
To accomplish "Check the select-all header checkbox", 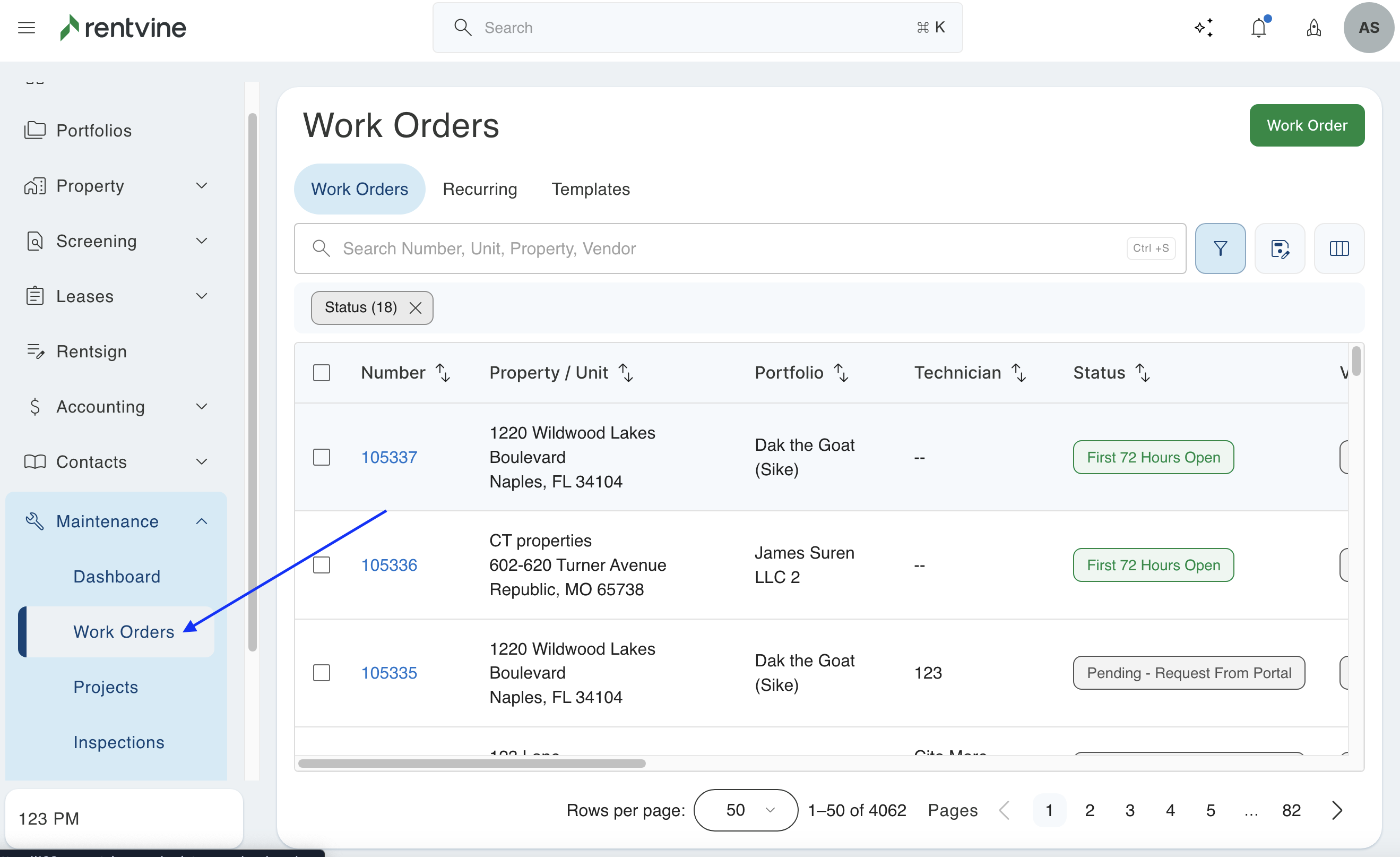I will [x=322, y=373].
